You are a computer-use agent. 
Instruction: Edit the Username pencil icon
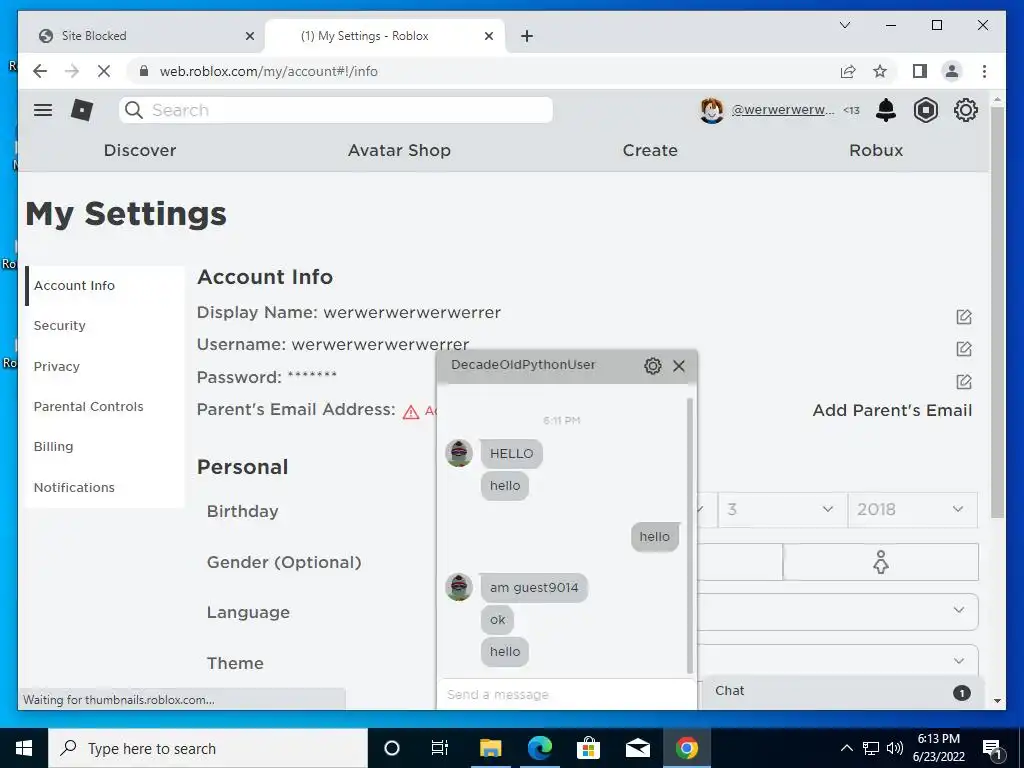[964, 349]
